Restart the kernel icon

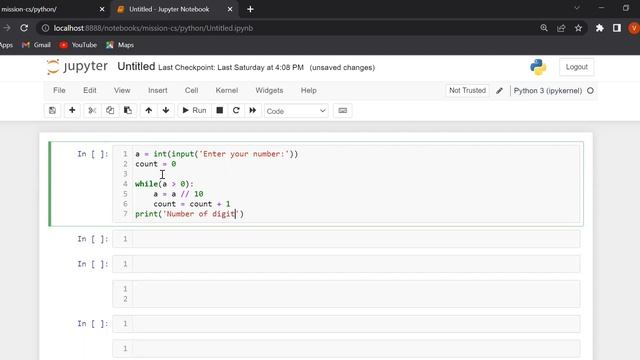236,110
